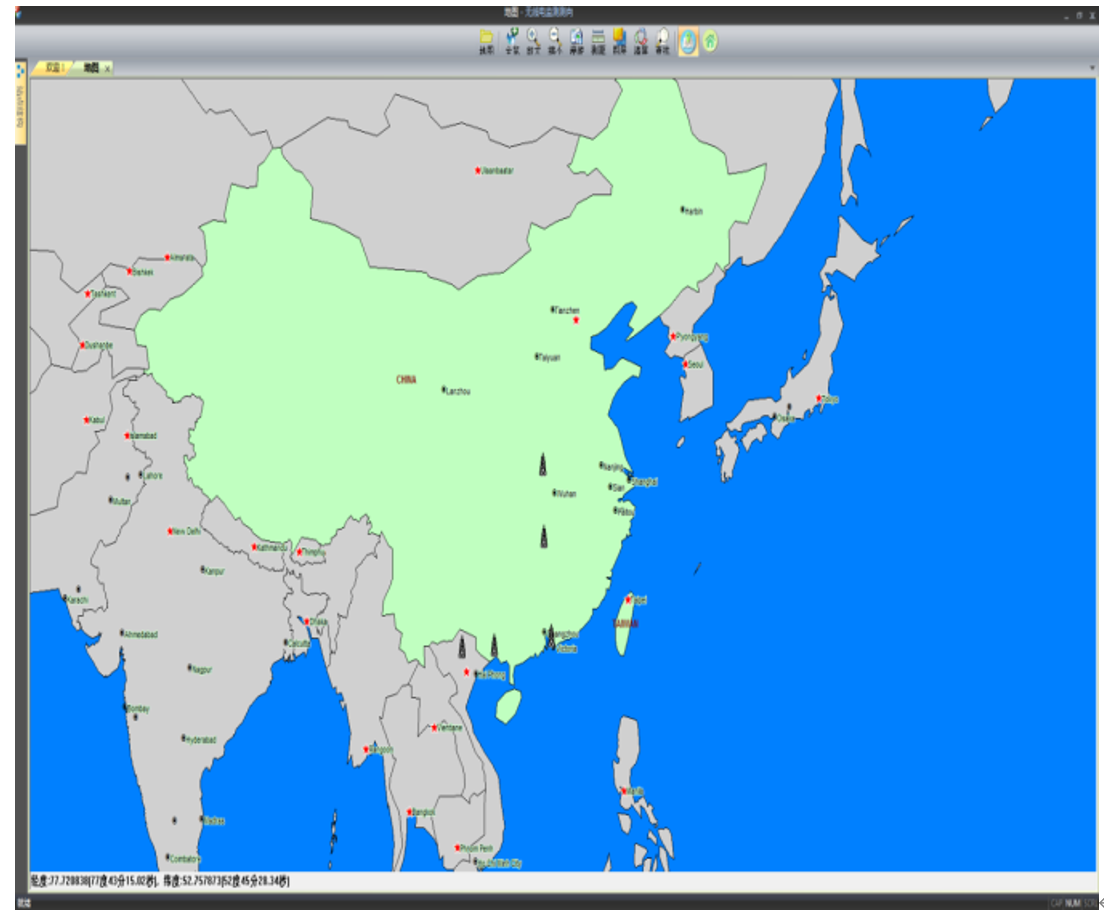Click the yellow folder icon in the toolbar
The width and height of the screenshot is (1104, 918).
[486, 39]
